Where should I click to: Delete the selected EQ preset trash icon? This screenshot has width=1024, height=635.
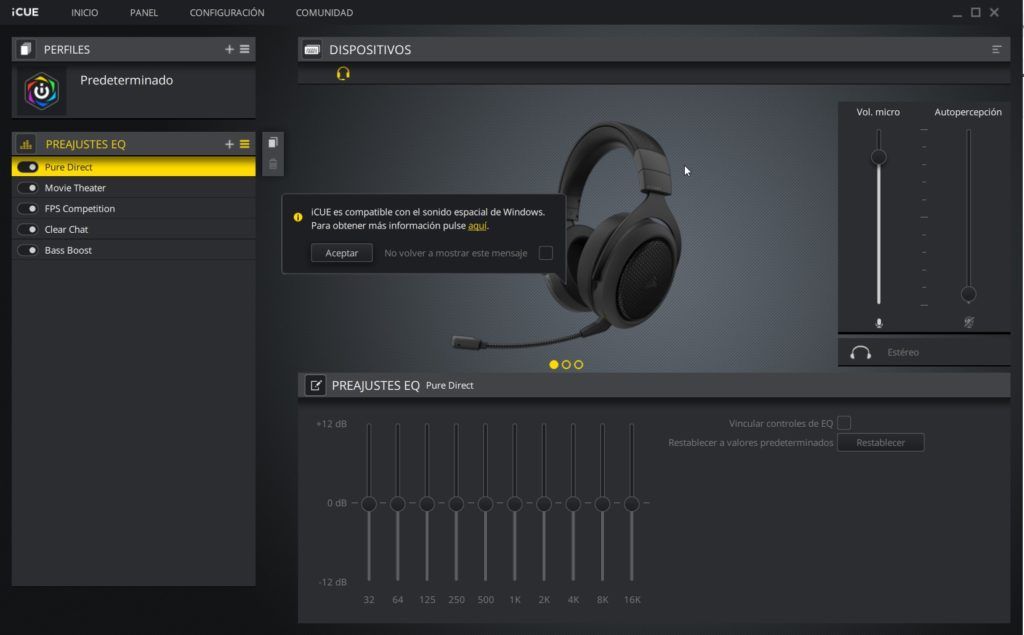tap(273, 164)
